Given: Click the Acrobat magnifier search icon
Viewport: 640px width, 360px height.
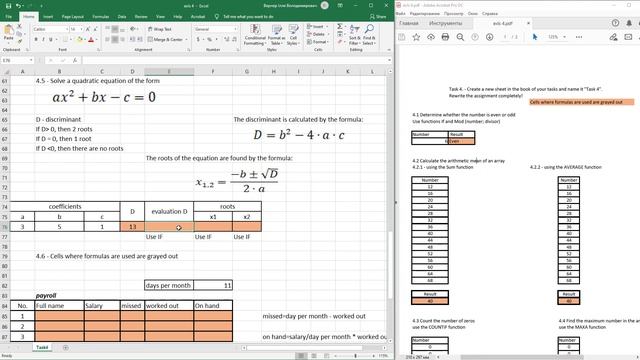Looking at the screenshot, I should click(x=460, y=37).
